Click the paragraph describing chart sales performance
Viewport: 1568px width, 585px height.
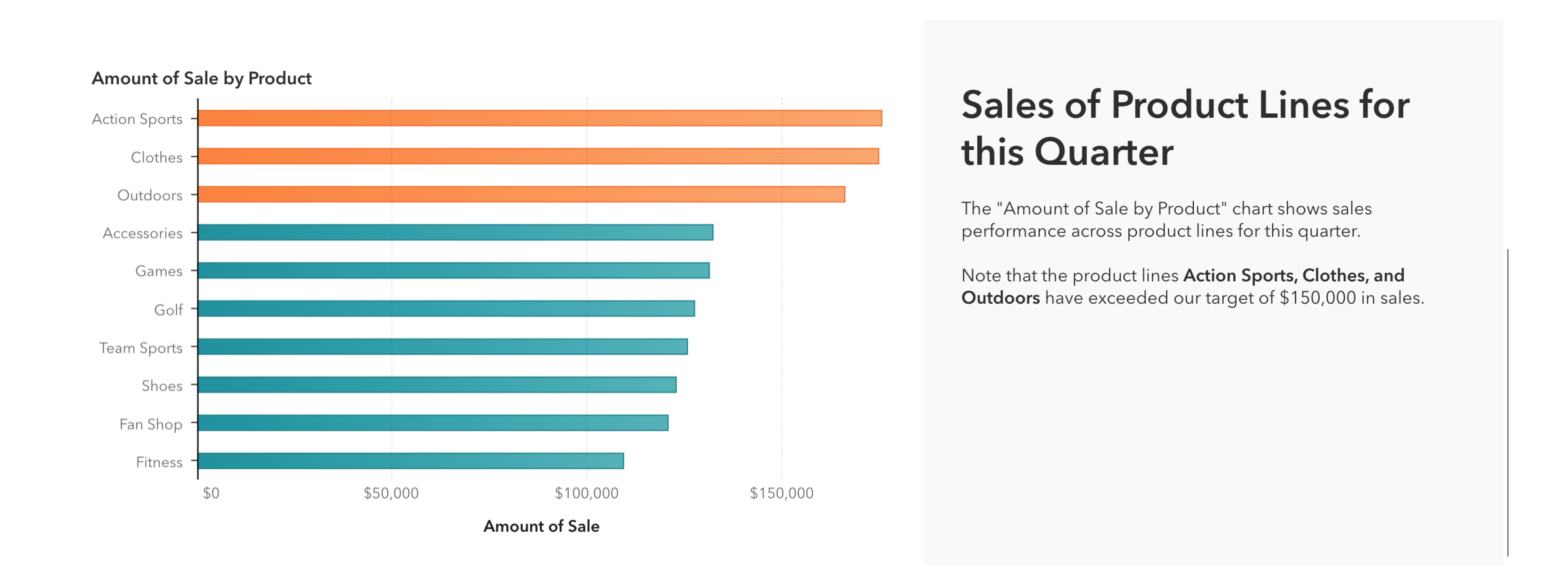coord(1166,219)
